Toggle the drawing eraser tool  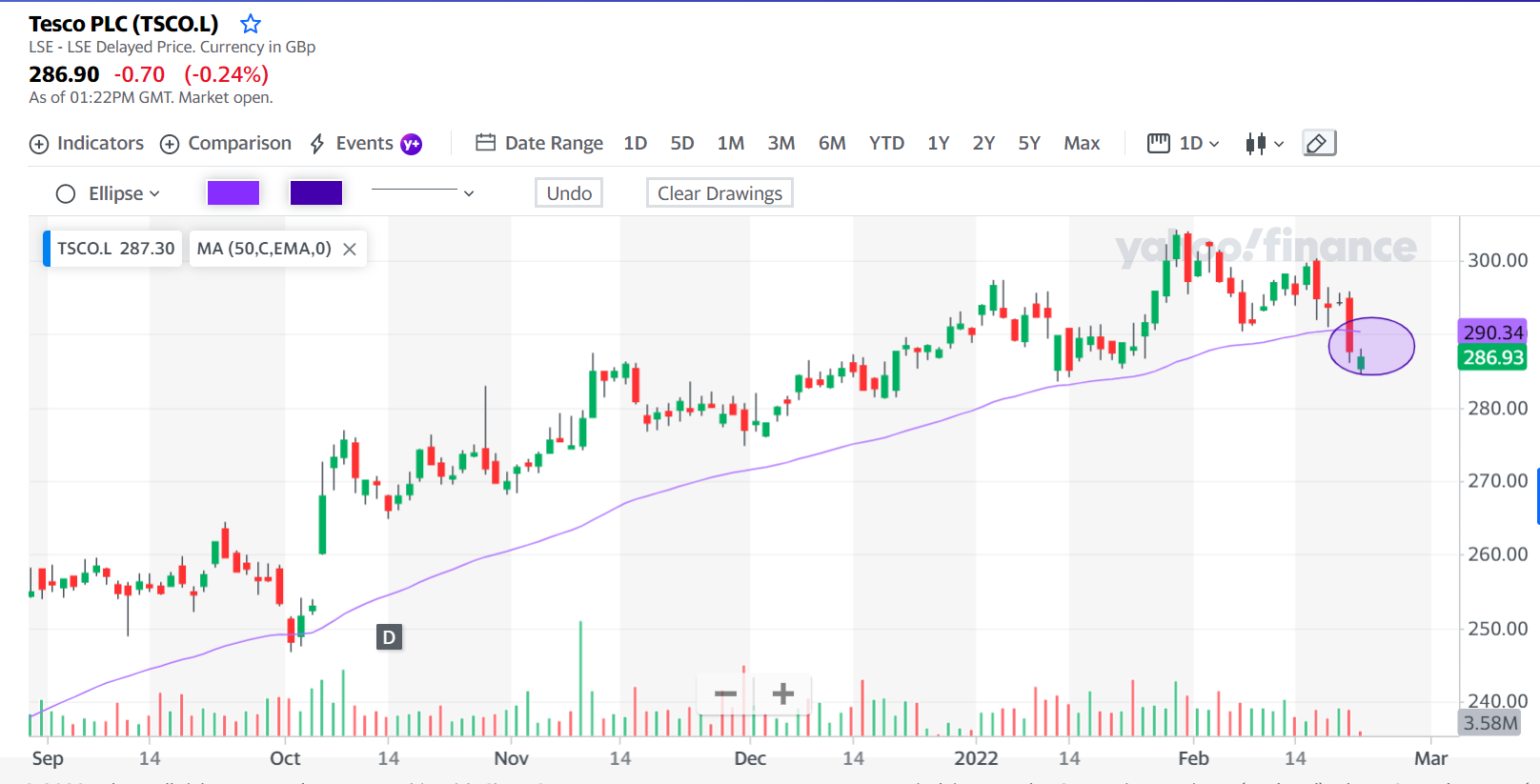[x=1319, y=144]
